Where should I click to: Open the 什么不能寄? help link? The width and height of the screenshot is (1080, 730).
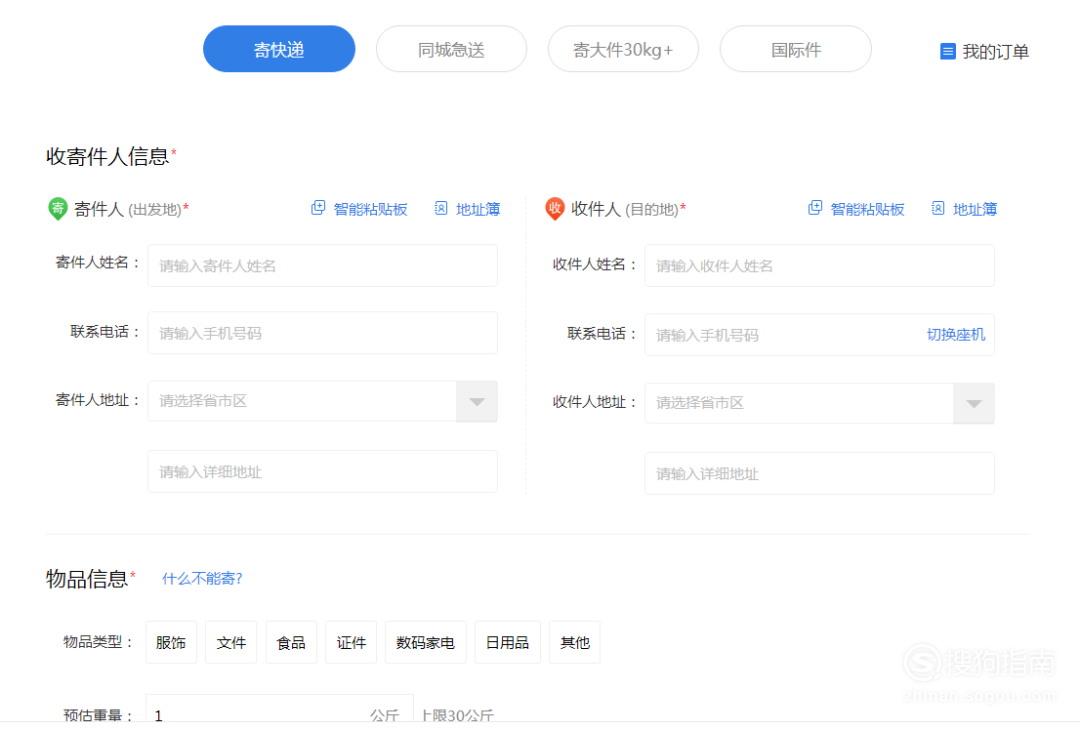(x=202, y=578)
